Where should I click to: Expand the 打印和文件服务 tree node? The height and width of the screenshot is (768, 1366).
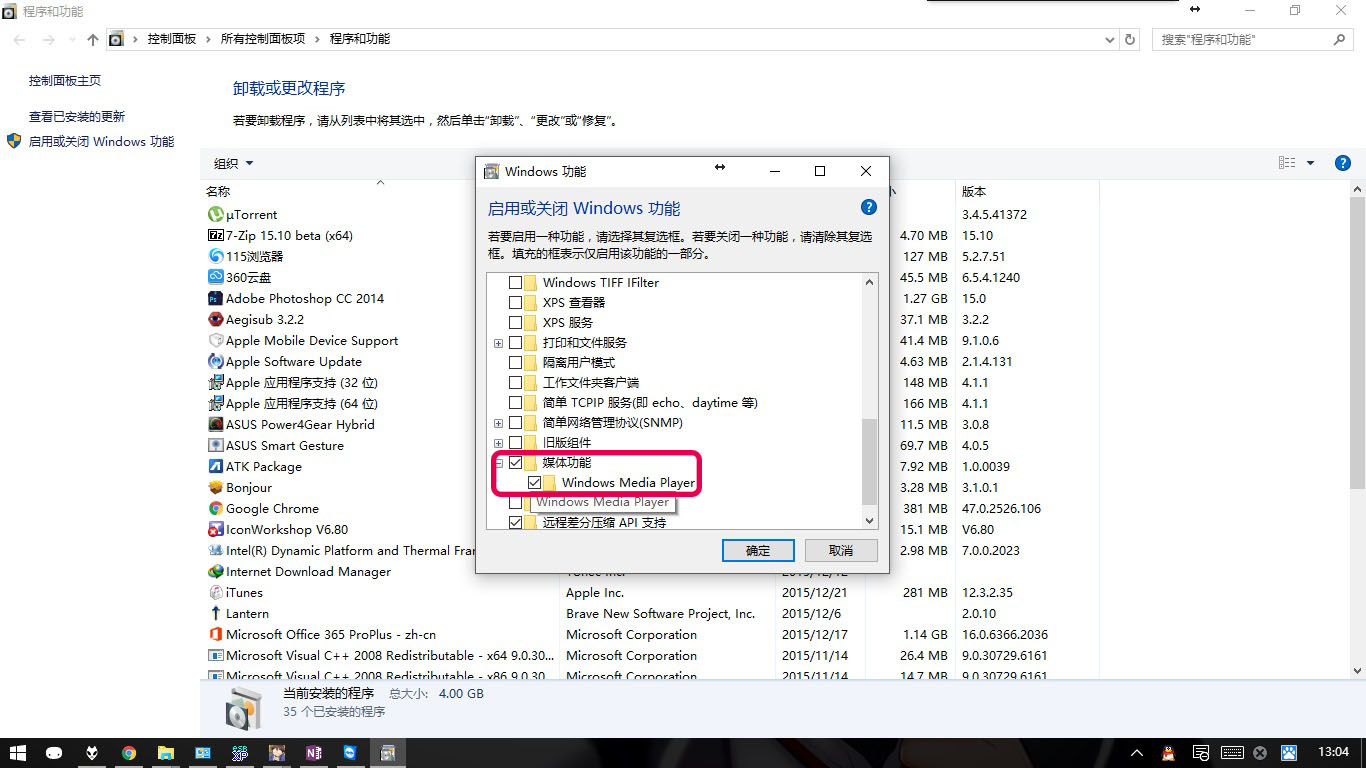[498, 343]
